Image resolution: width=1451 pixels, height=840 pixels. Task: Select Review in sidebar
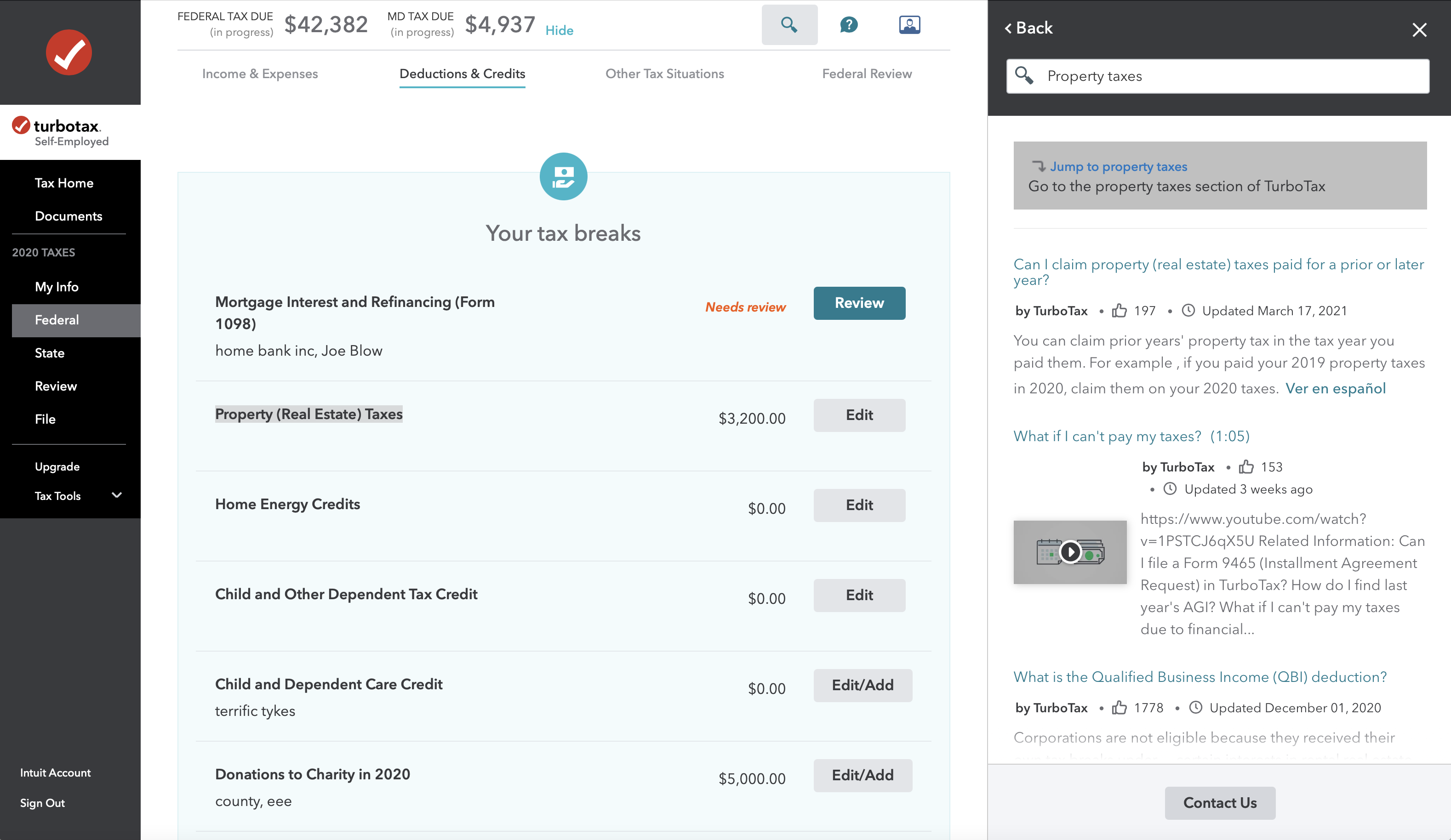point(56,386)
